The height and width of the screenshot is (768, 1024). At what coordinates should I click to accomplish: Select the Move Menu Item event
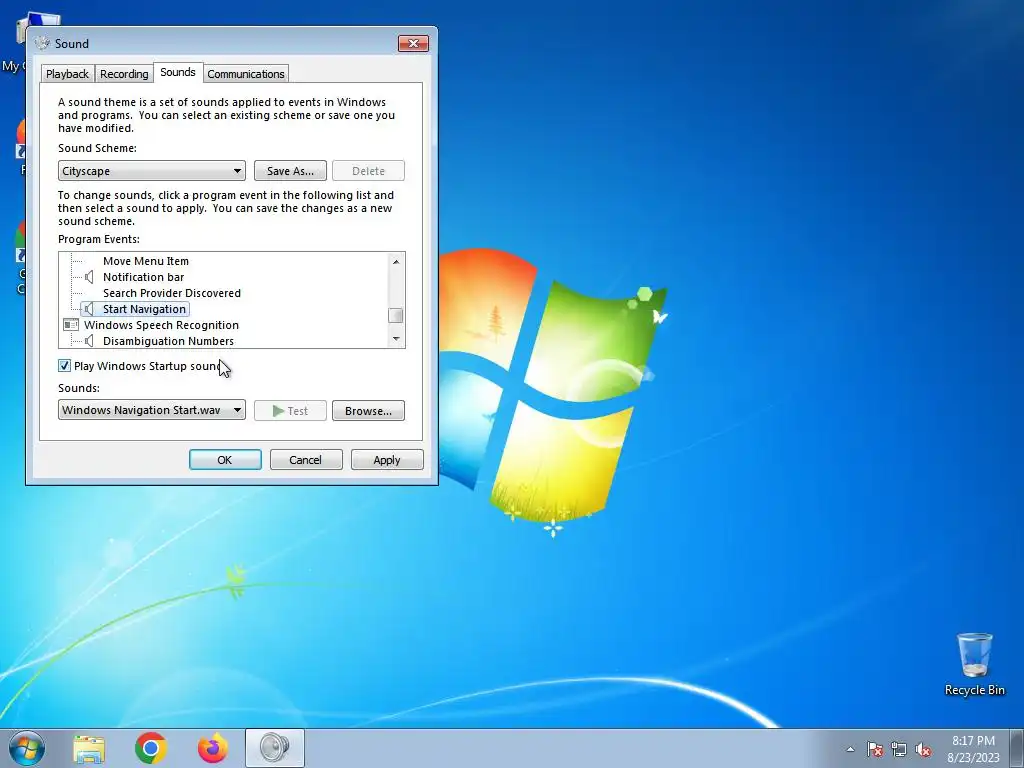coord(146,261)
